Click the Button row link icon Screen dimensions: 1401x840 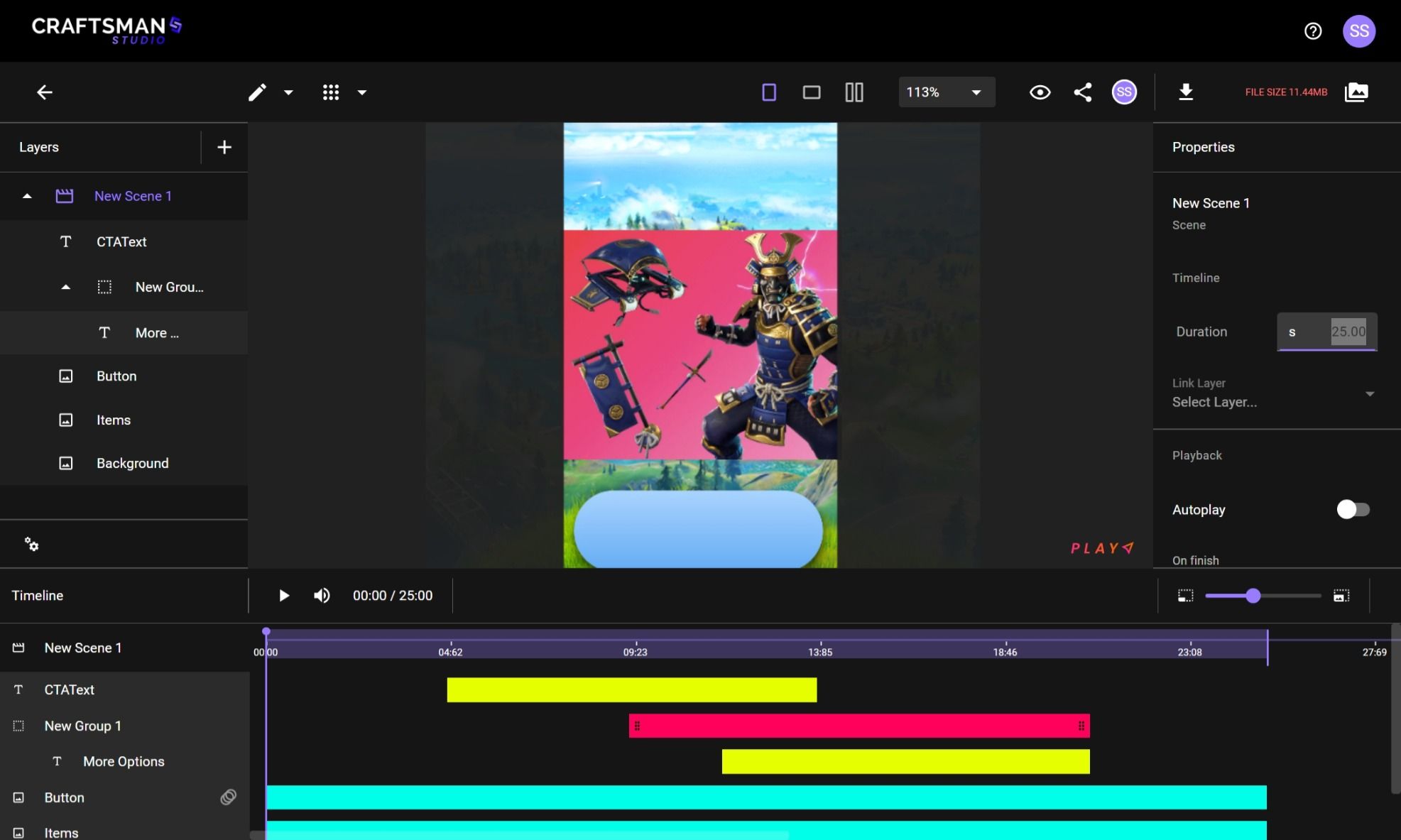tap(228, 797)
